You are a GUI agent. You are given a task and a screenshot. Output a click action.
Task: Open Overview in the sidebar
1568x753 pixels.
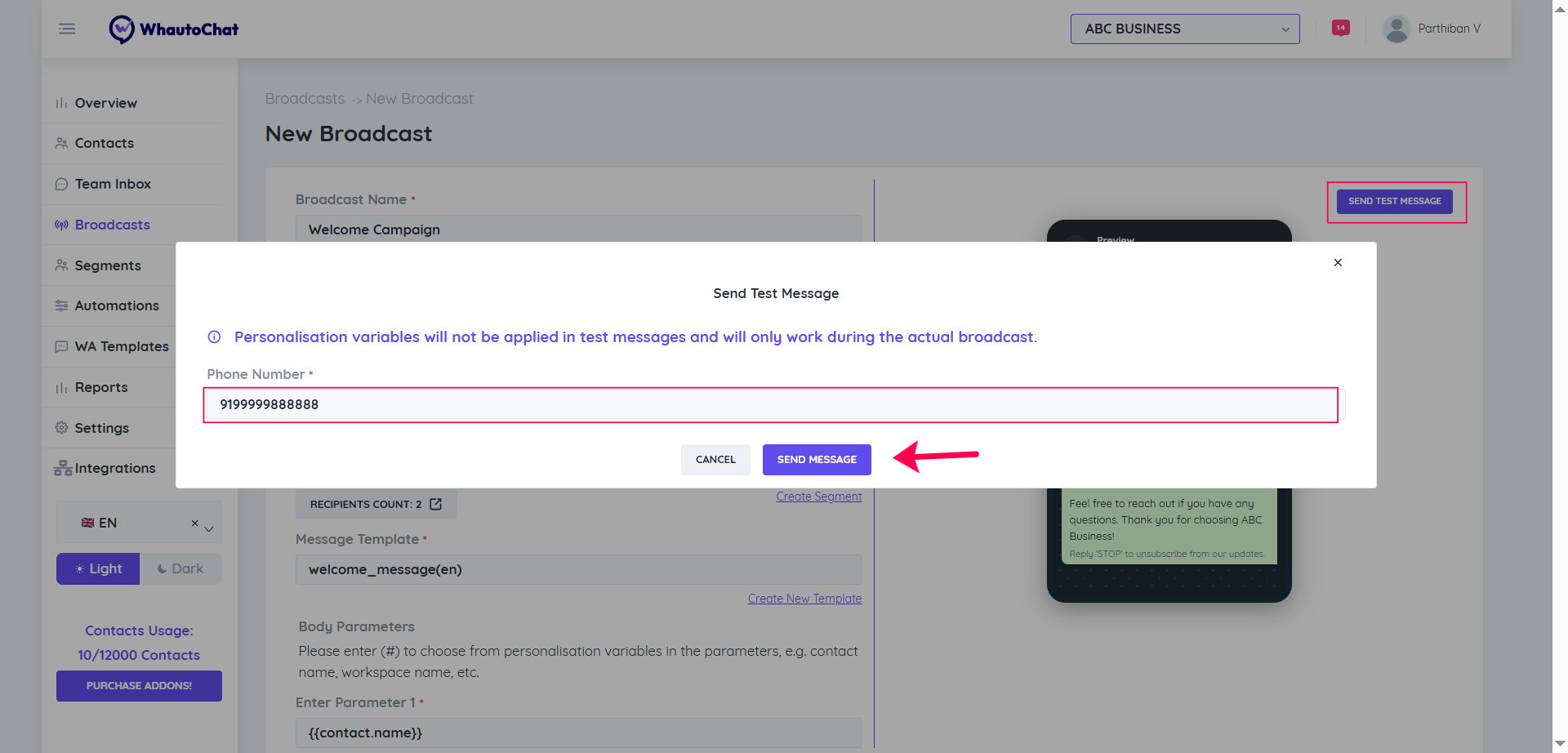tap(105, 103)
